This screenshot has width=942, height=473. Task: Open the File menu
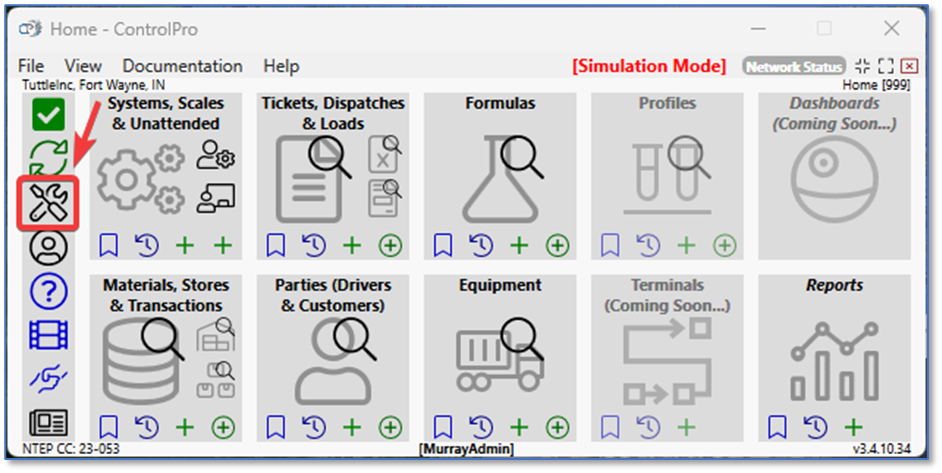tap(31, 66)
